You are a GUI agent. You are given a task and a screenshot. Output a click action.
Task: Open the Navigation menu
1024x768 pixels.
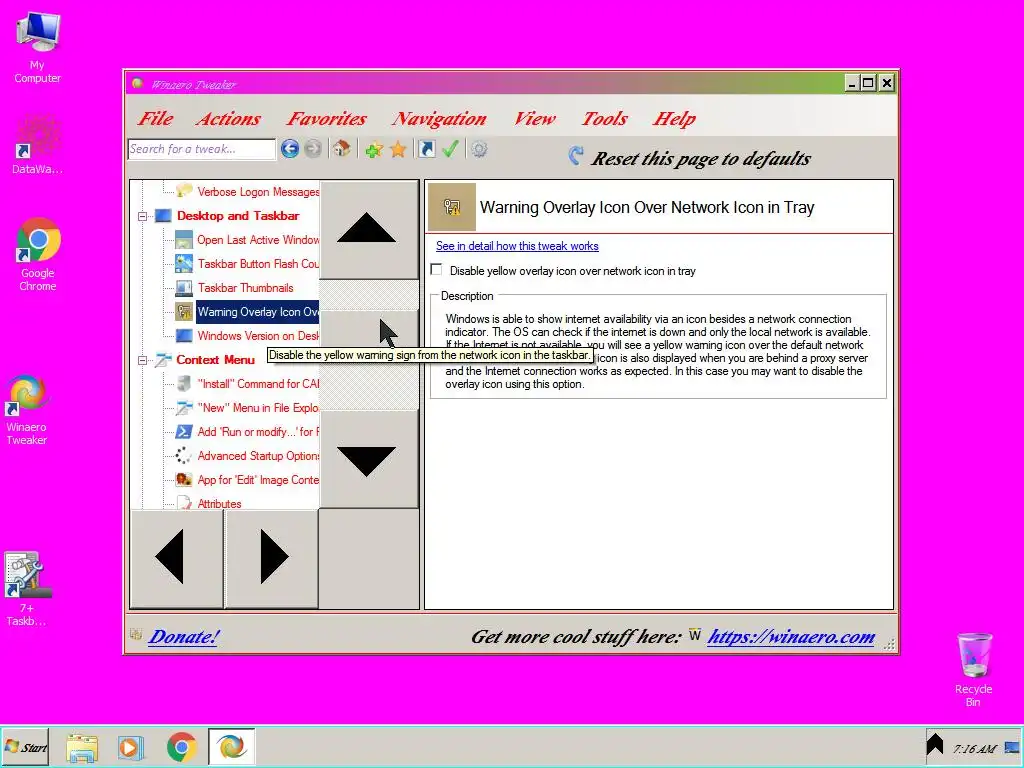coord(439,118)
